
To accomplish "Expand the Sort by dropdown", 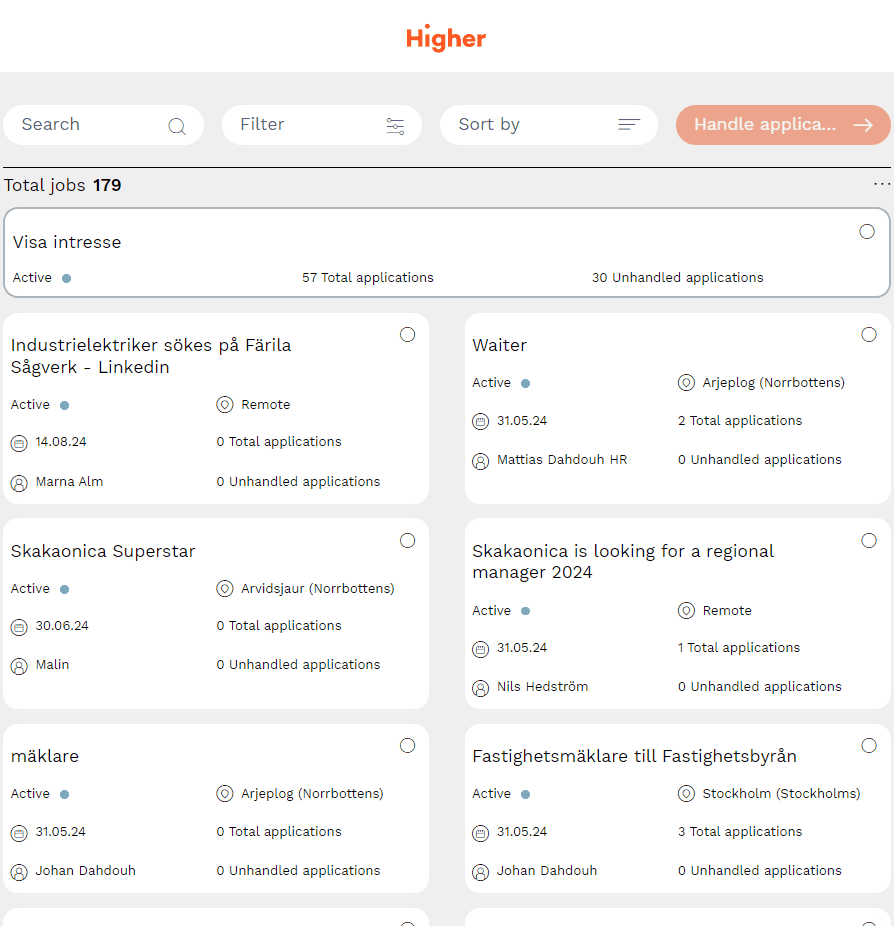I will (548, 125).
